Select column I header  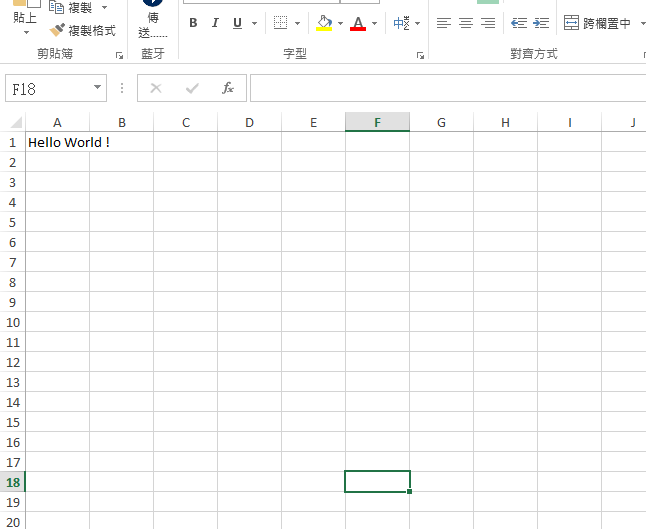[569, 122]
